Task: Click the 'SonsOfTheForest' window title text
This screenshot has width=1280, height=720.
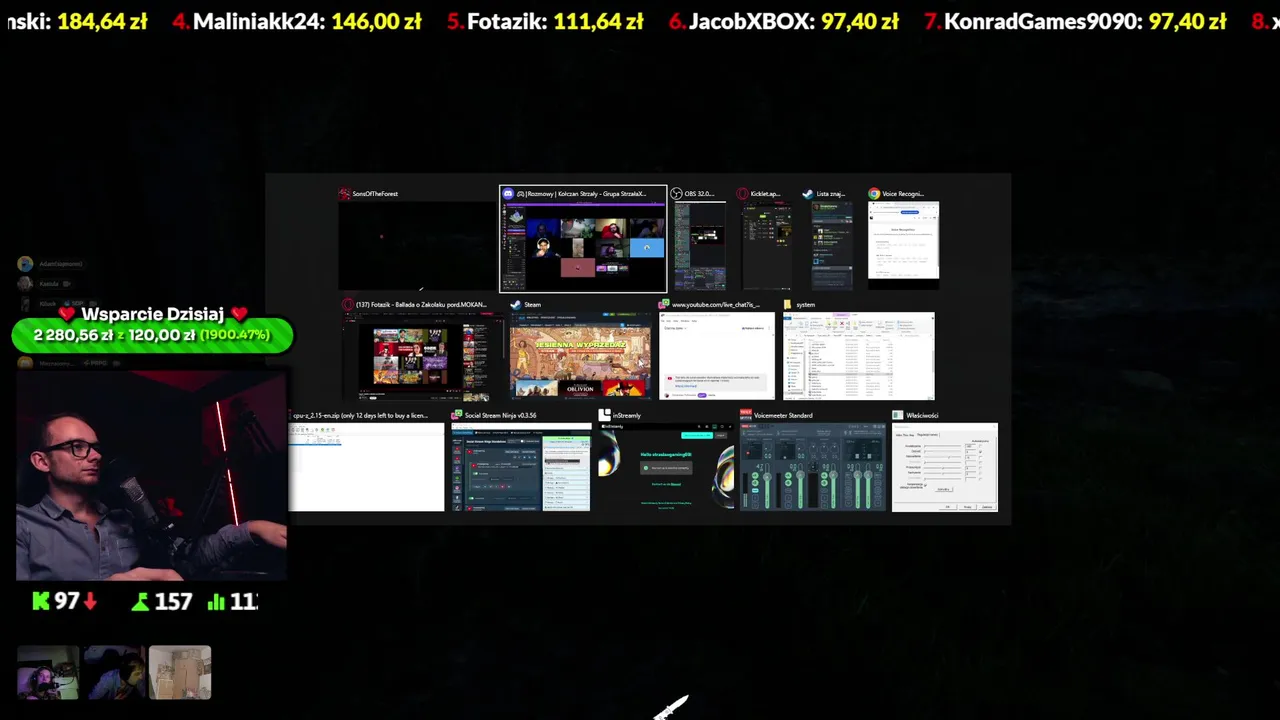Action: tap(375, 194)
